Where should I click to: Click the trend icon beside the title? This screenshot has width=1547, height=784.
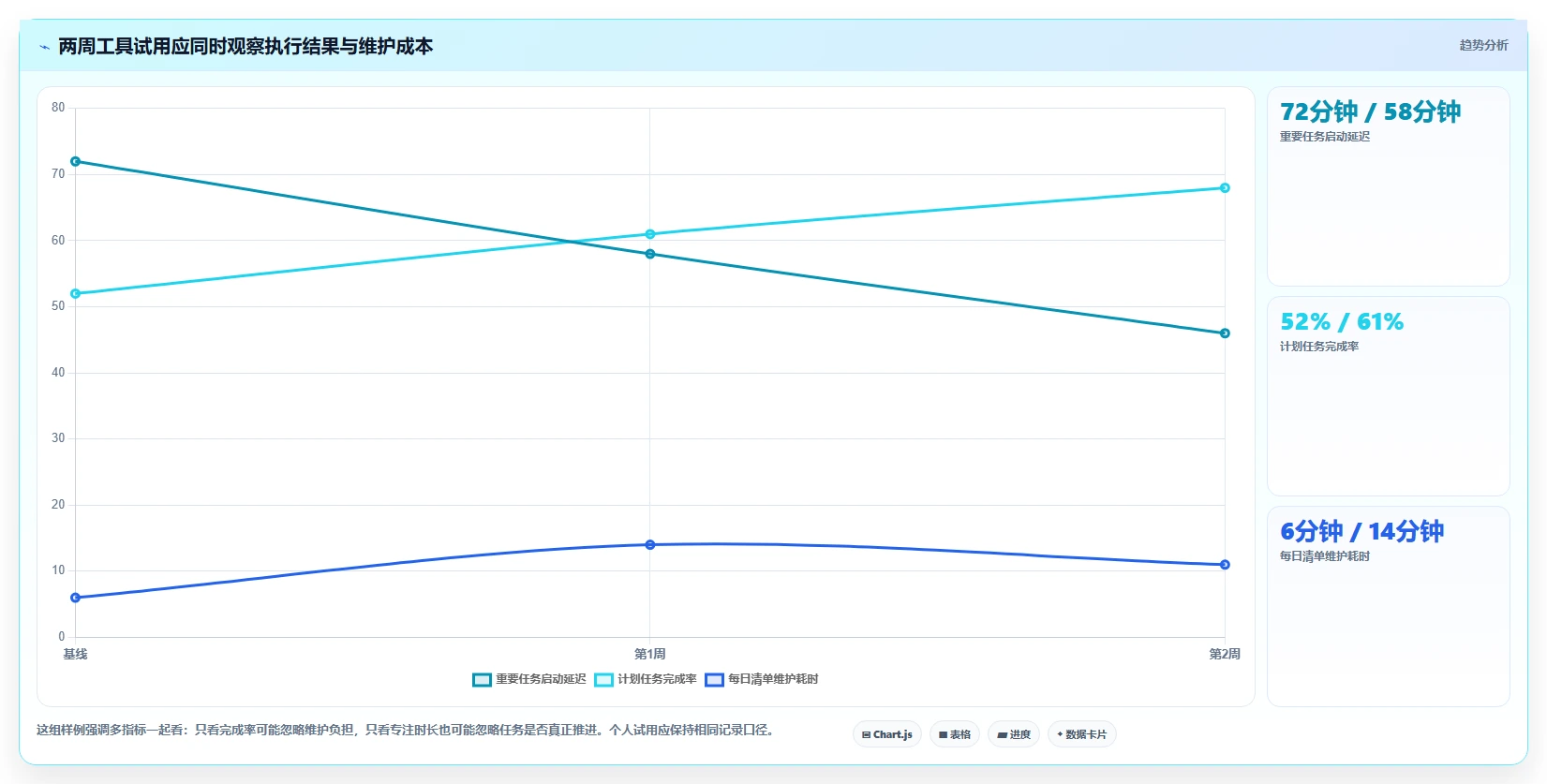(44, 47)
